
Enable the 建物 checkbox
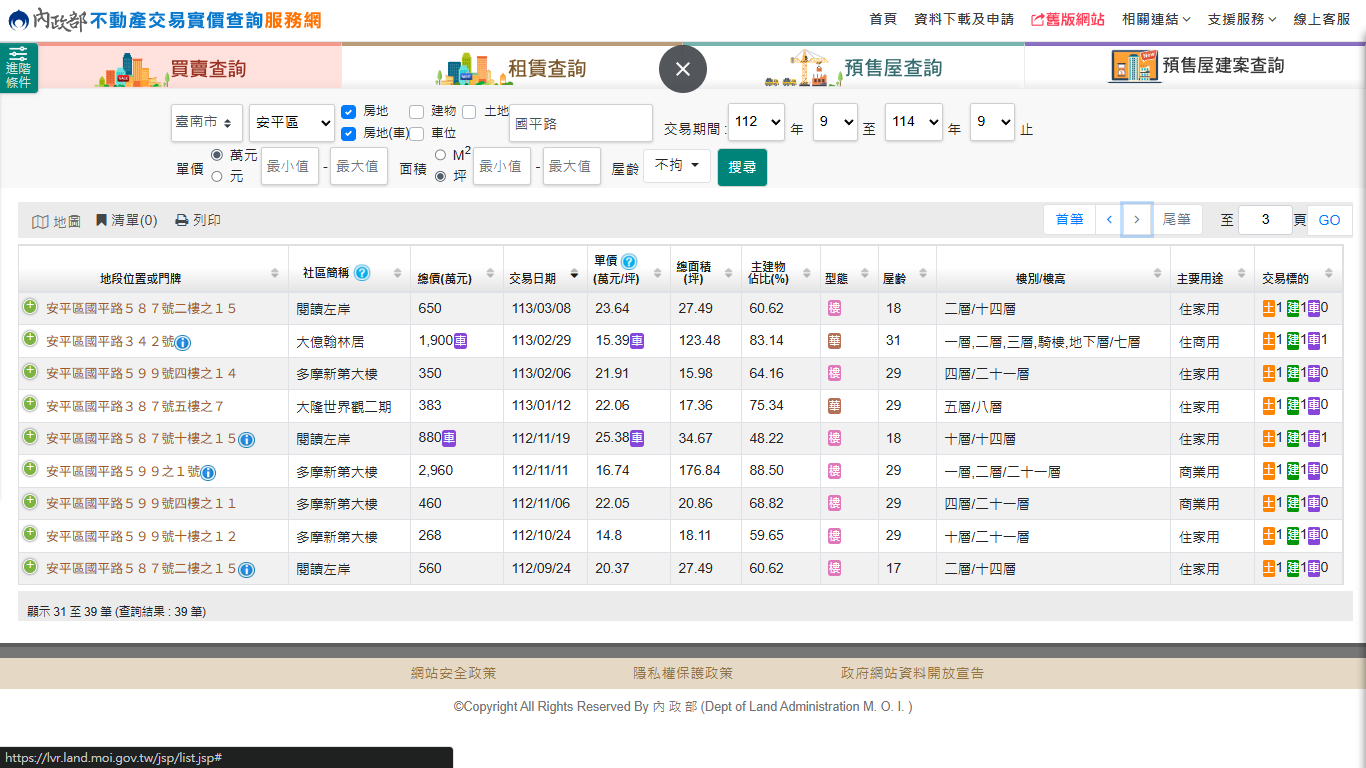pos(417,111)
